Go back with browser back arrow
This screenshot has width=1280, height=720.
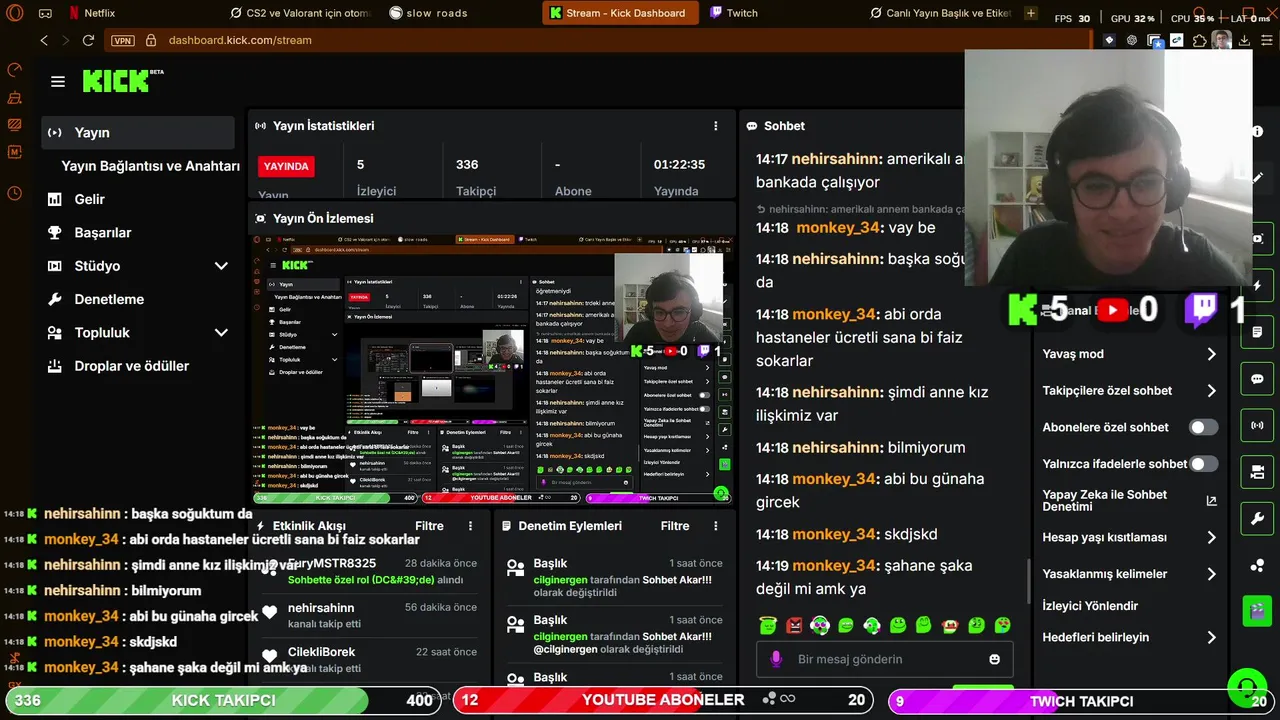(43, 40)
